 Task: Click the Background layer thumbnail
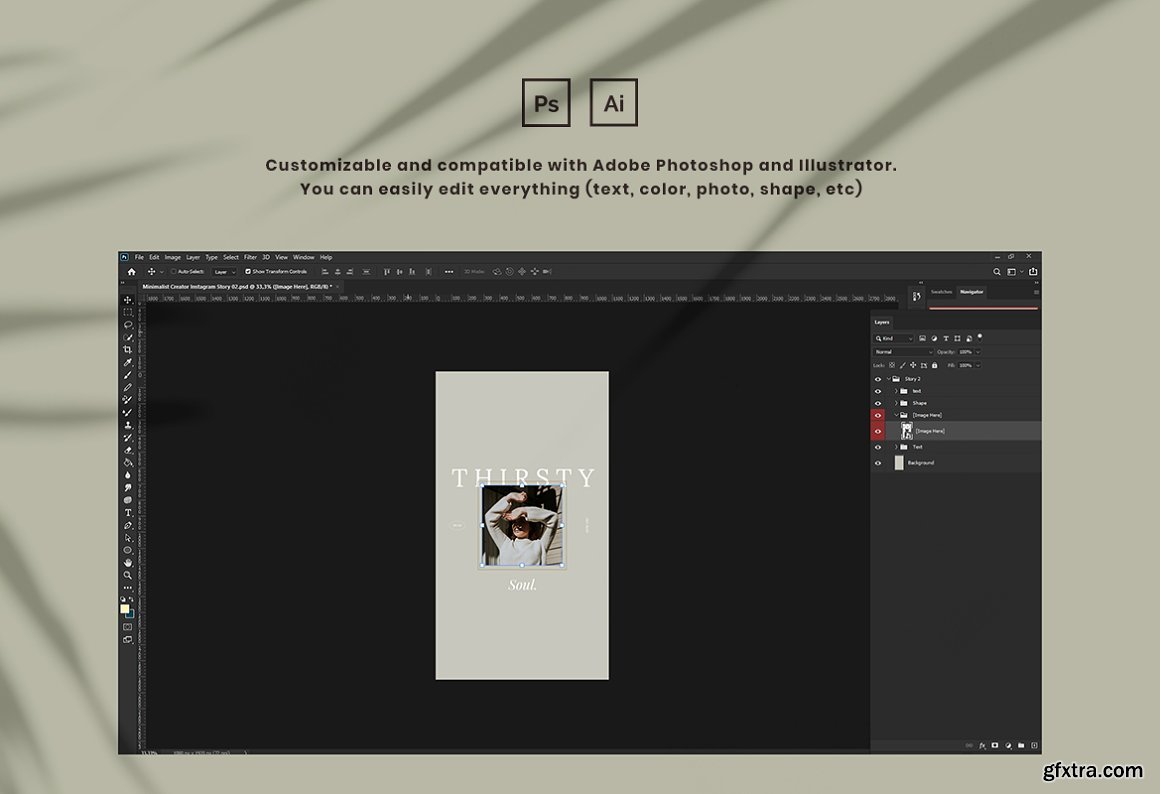click(899, 463)
